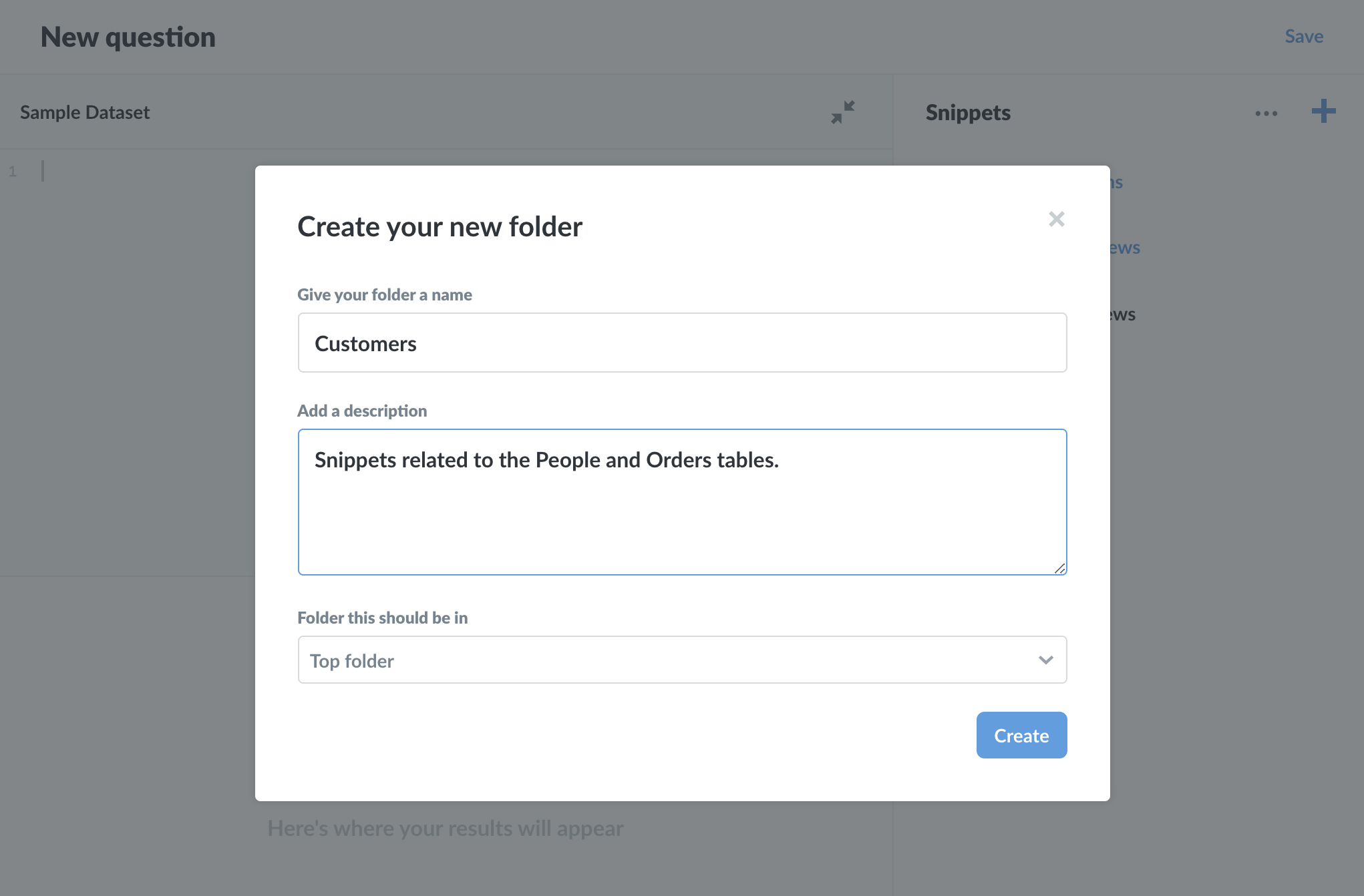Click the textarea resize handle
The width and height of the screenshot is (1364, 896).
point(1061,570)
